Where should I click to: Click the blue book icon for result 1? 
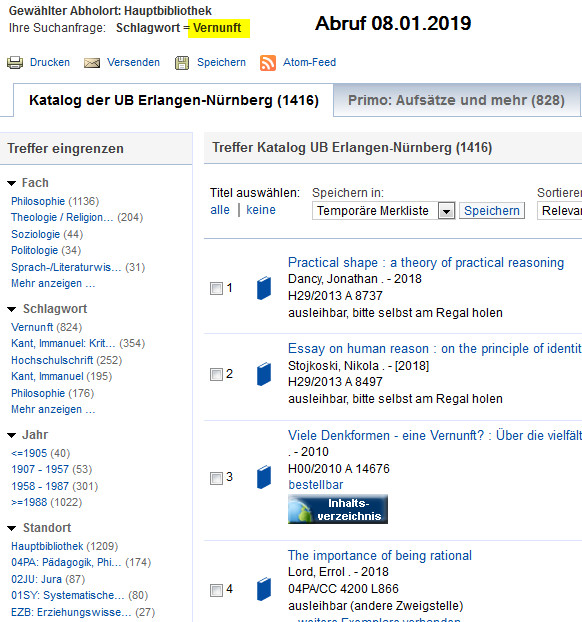[x=264, y=288]
